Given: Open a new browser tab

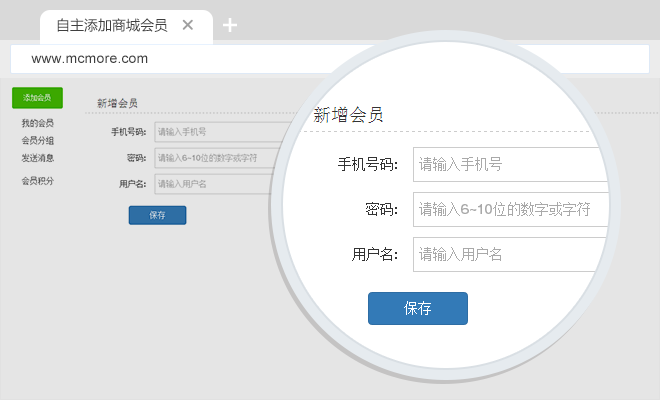Looking at the screenshot, I should [230, 26].
